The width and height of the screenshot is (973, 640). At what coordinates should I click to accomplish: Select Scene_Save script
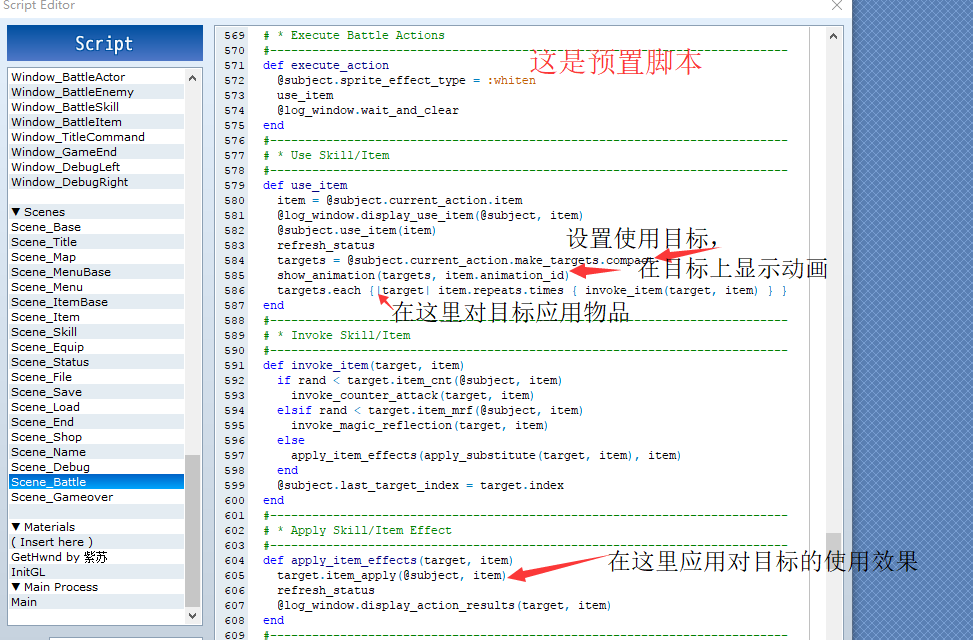(x=97, y=392)
